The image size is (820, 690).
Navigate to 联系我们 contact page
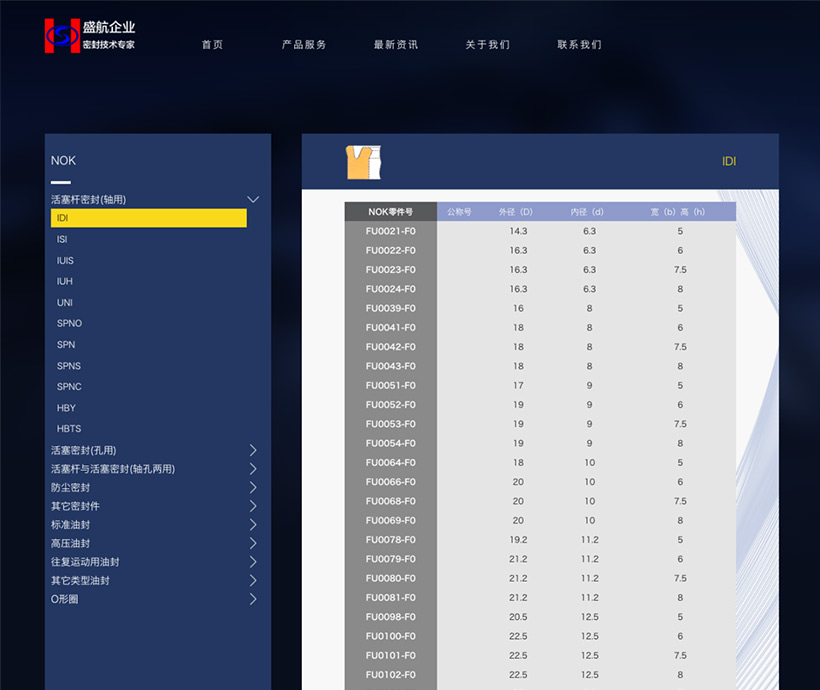(579, 45)
